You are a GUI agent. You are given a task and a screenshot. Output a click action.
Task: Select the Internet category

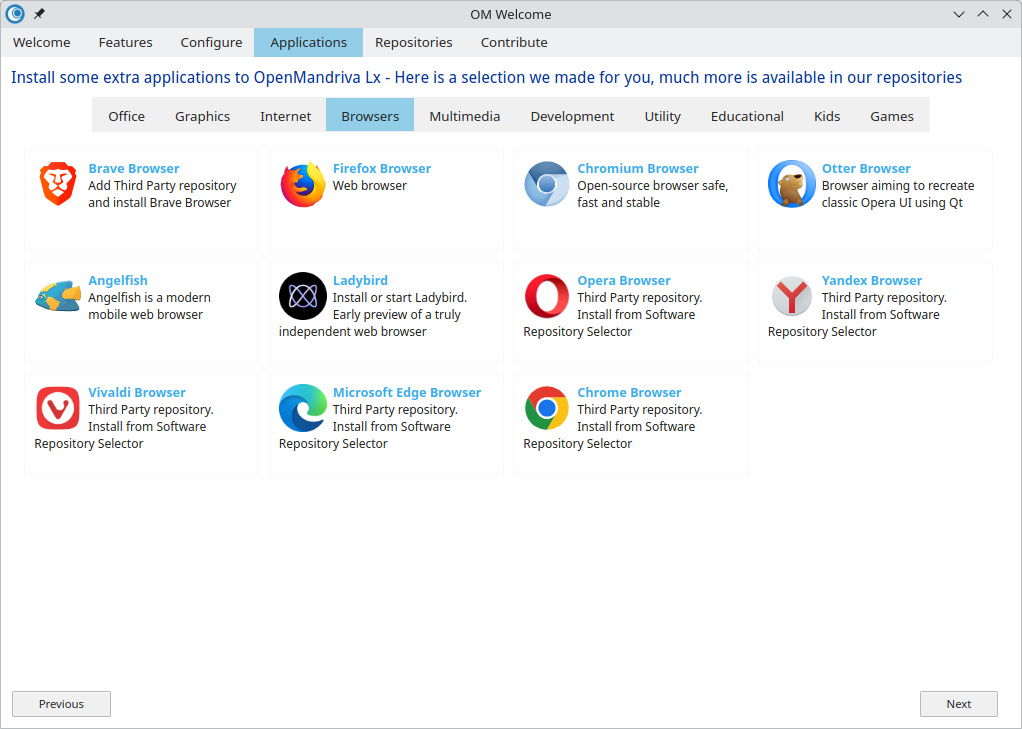[285, 116]
